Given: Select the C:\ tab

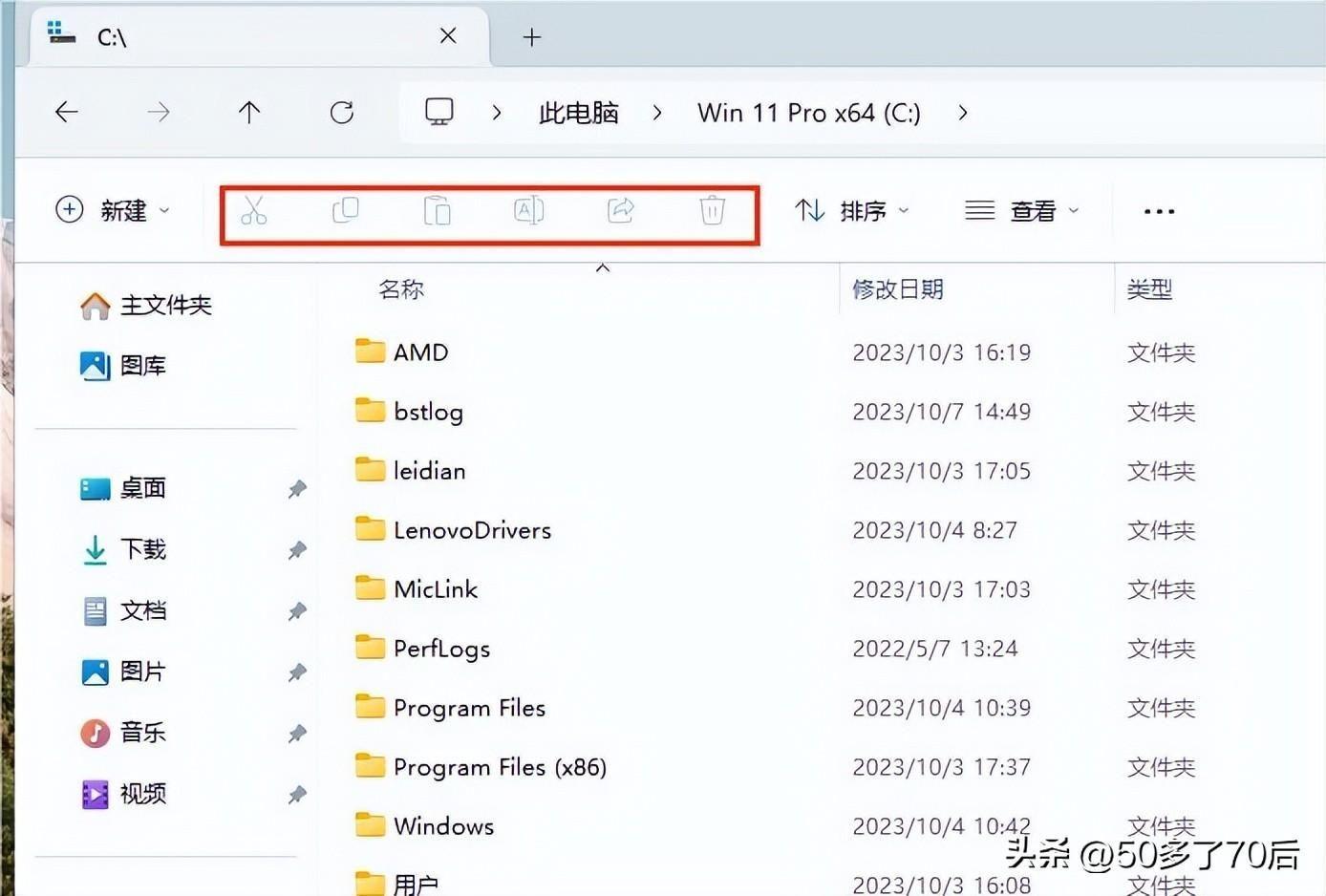Looking at the screenshot, I should click(x=258, y=37).
